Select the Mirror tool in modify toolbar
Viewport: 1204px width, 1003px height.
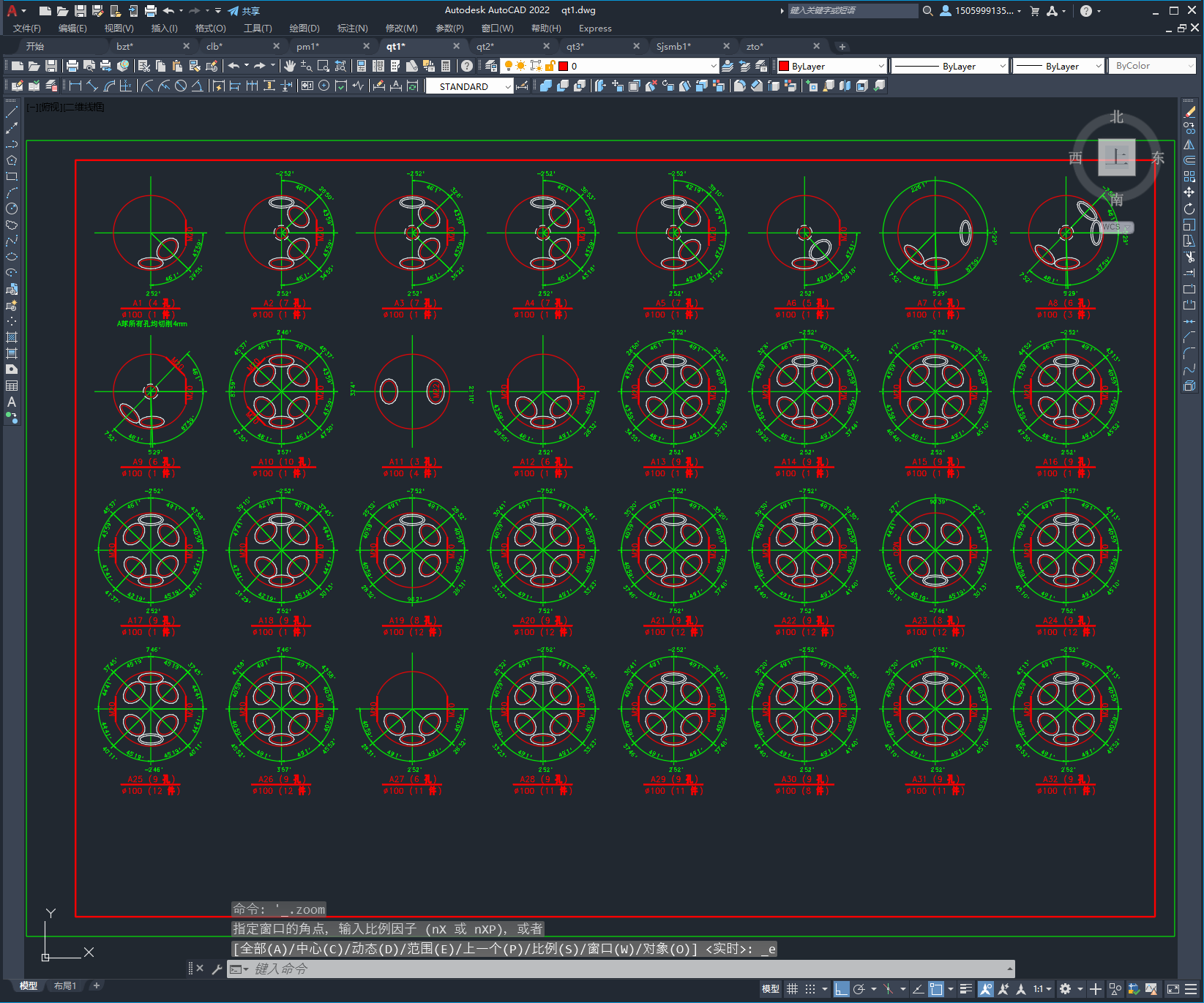tap(1189, 144)
